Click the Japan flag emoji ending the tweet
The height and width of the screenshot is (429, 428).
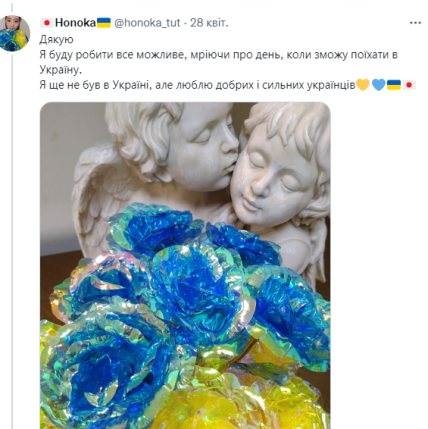click(409, 85)
